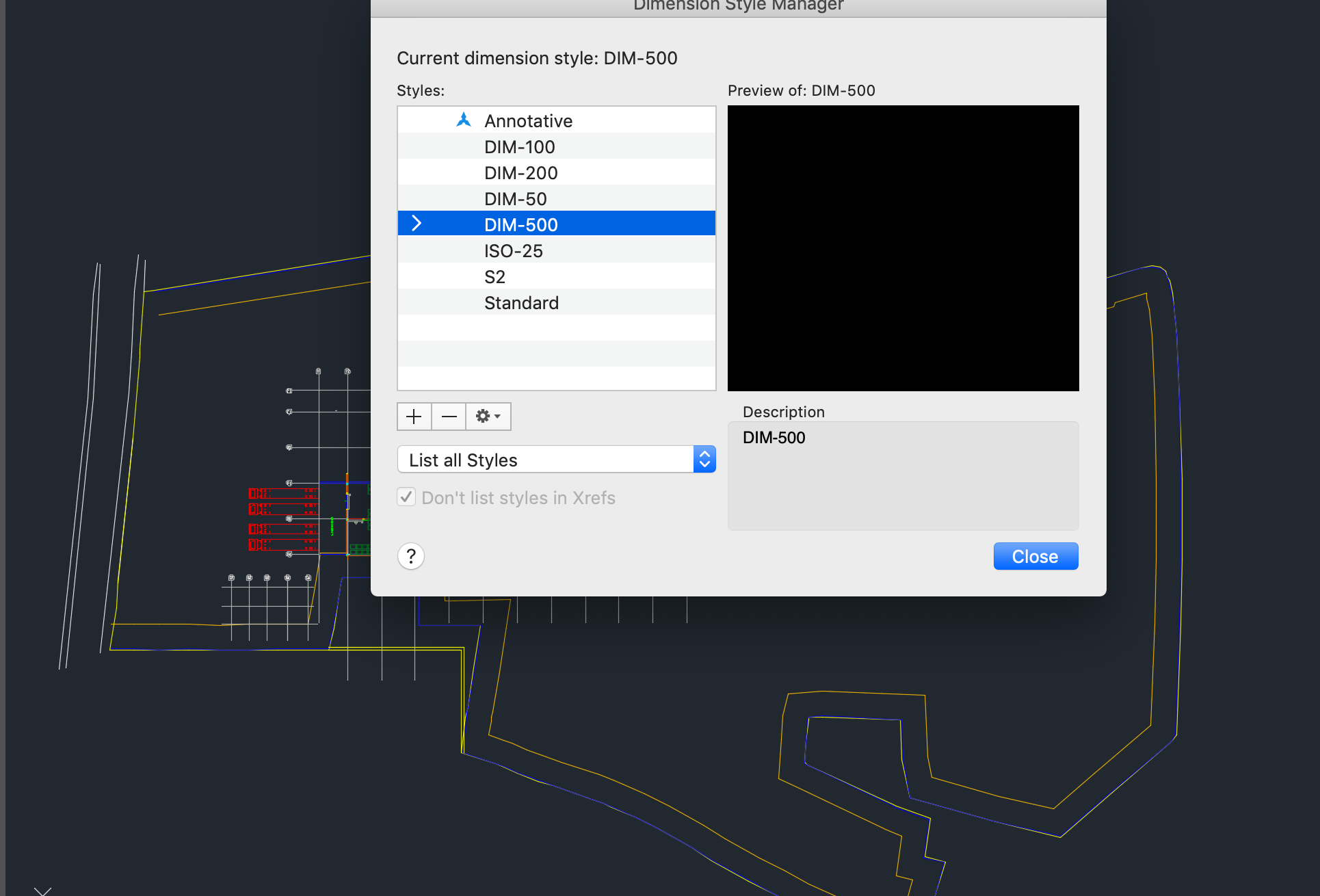Click the question mark help button
This screenshot has width=1320, height=896.
[410, 557]
